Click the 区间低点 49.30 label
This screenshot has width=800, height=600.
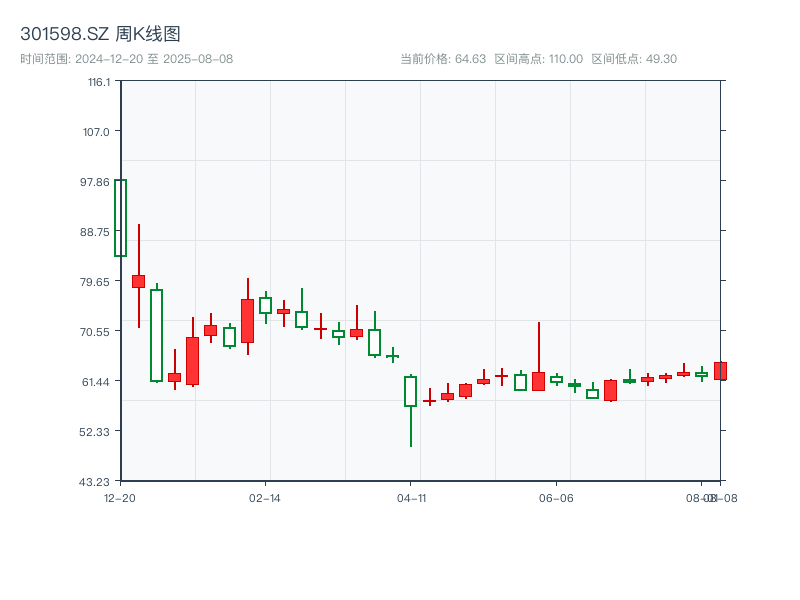(x=634, y=59)
